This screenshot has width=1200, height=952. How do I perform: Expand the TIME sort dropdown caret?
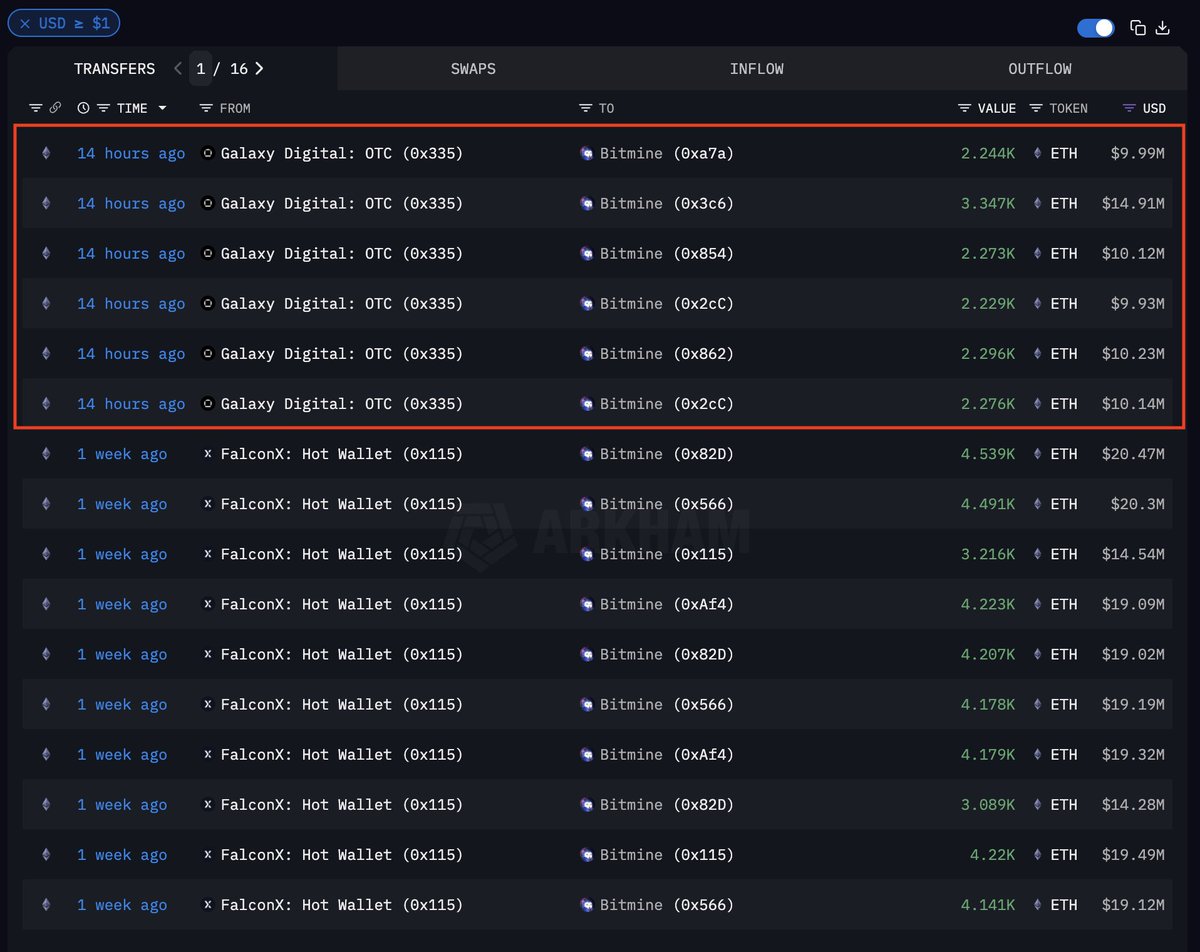[162, 108]
